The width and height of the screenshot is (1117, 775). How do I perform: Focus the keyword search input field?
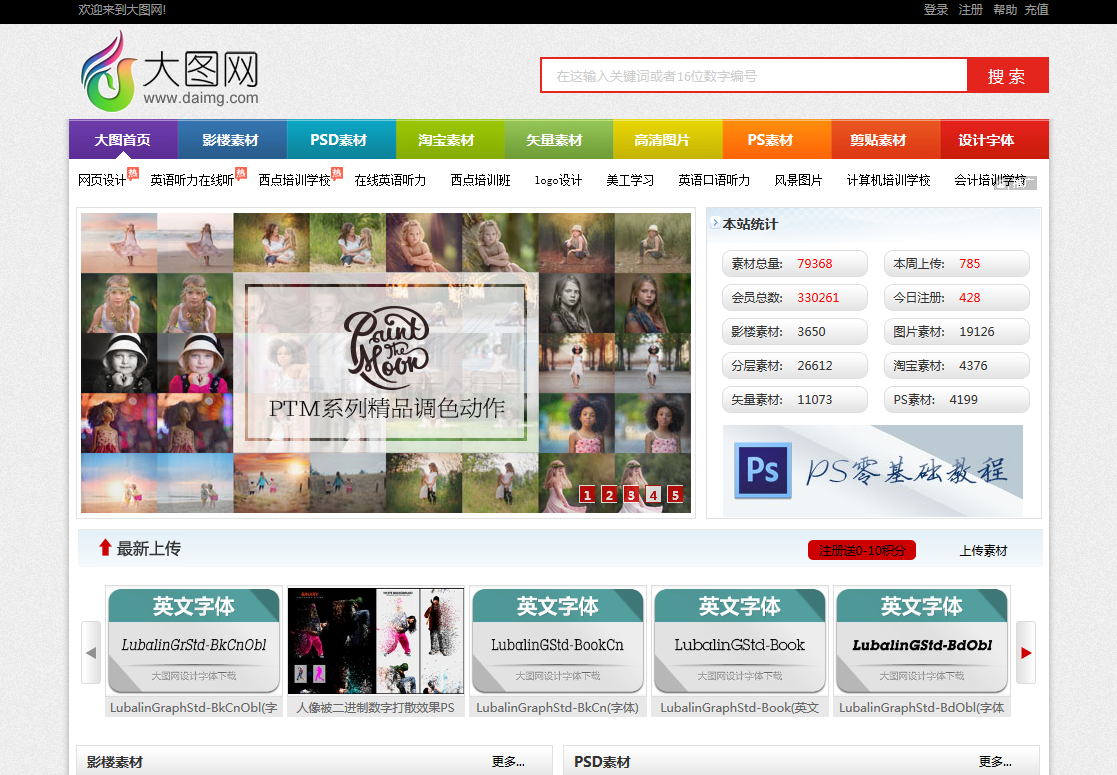click(x=754, y=76)
